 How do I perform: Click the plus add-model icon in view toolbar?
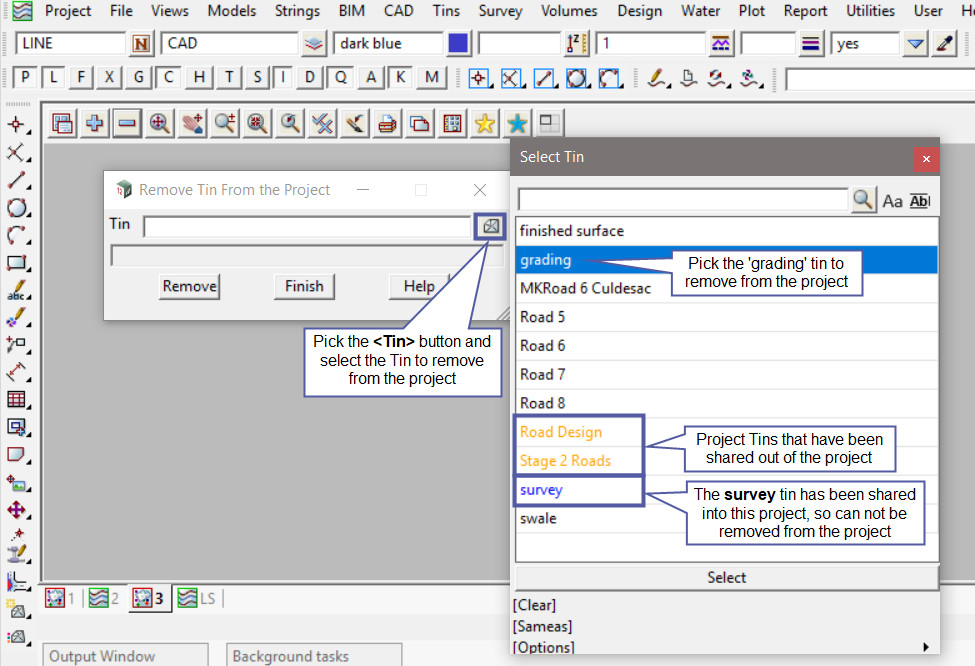[95, 123]
